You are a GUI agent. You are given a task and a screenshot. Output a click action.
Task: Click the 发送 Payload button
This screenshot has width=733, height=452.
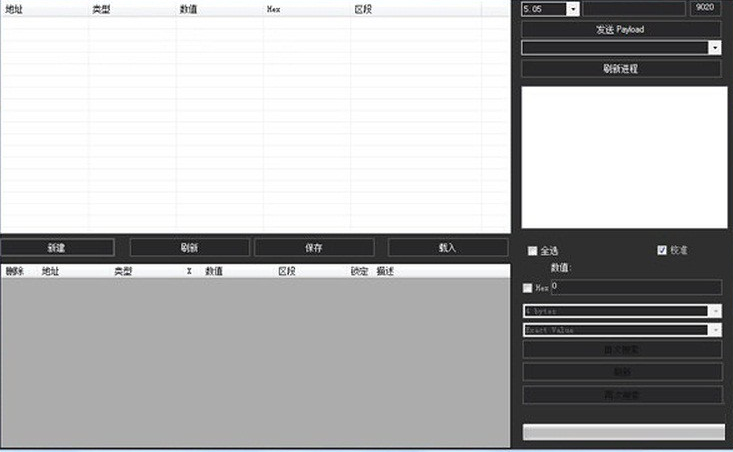(621, 29)
